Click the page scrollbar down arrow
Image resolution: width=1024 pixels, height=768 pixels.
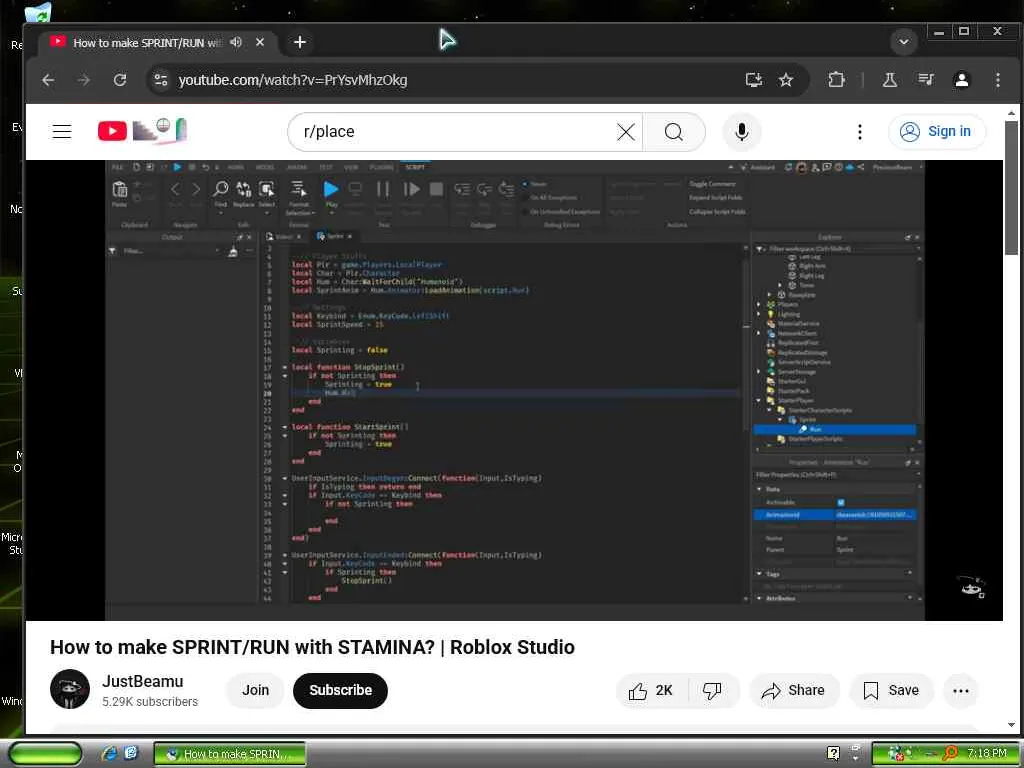(1012, 725)
